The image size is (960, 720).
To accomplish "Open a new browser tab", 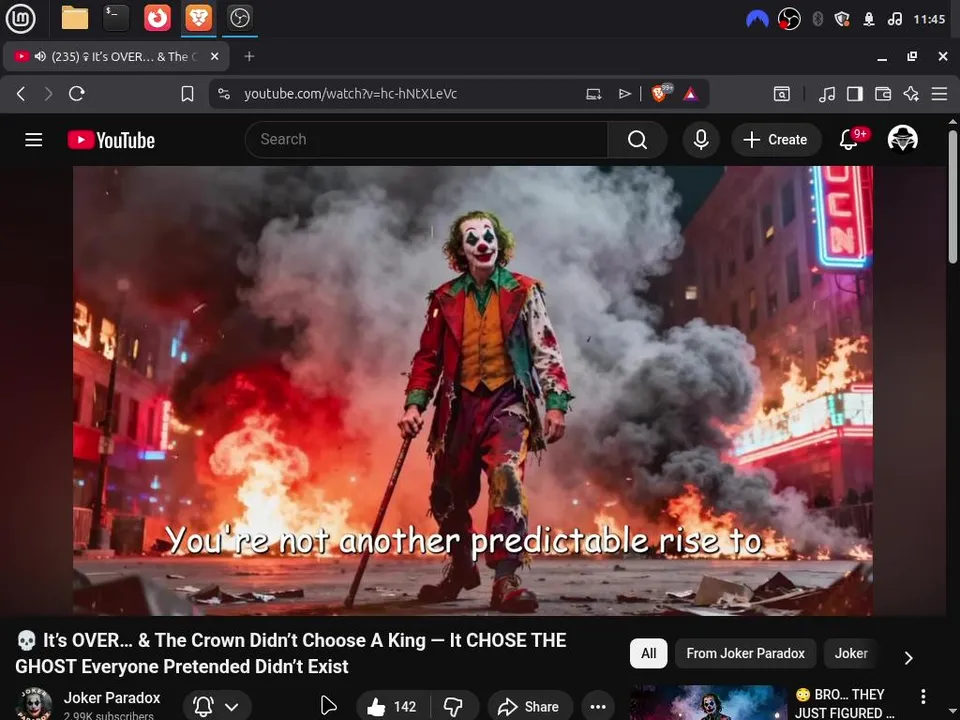I will (249, 56).
